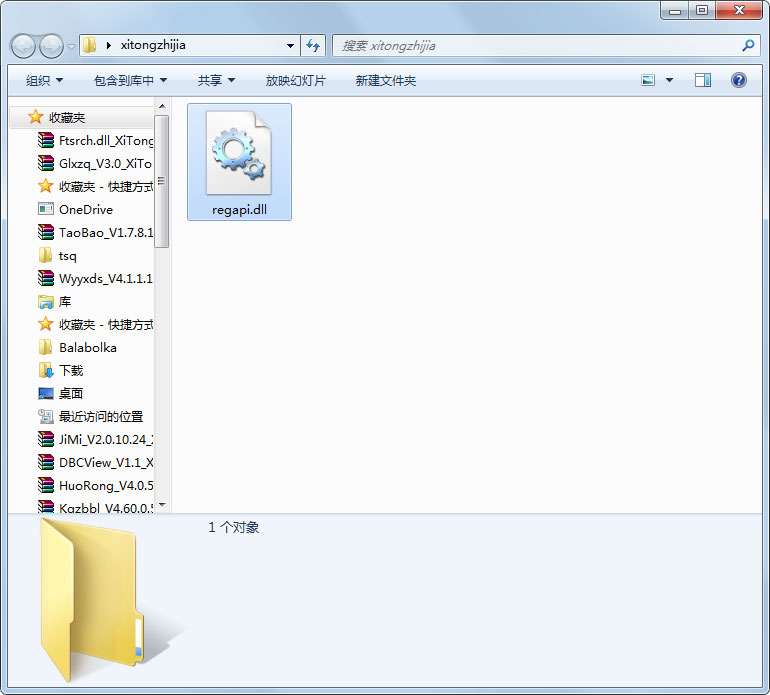Select 收藏夹 header in navigation pane

coord(67,117)
